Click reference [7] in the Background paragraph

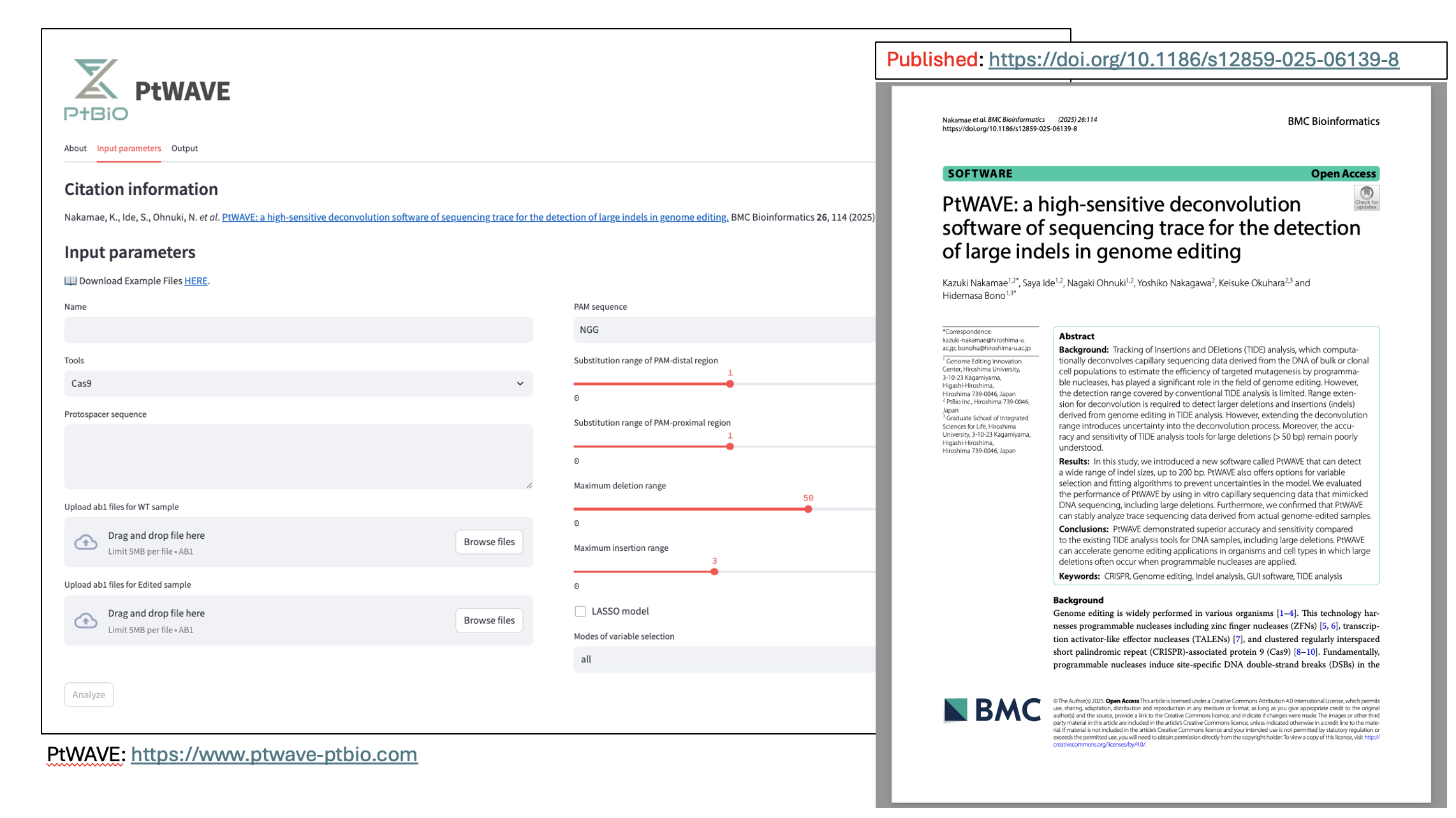click(1238, 639)
